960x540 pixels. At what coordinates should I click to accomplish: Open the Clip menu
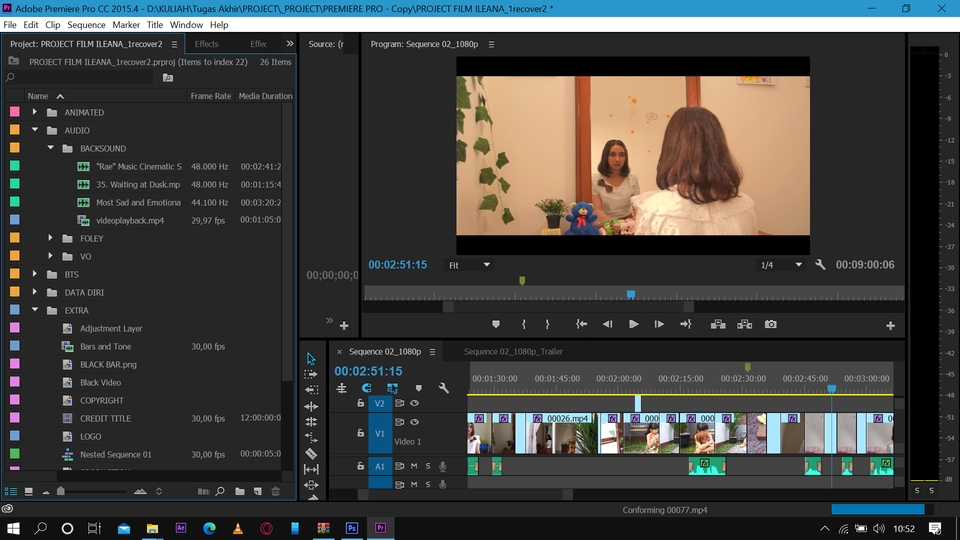pos(53,24)
